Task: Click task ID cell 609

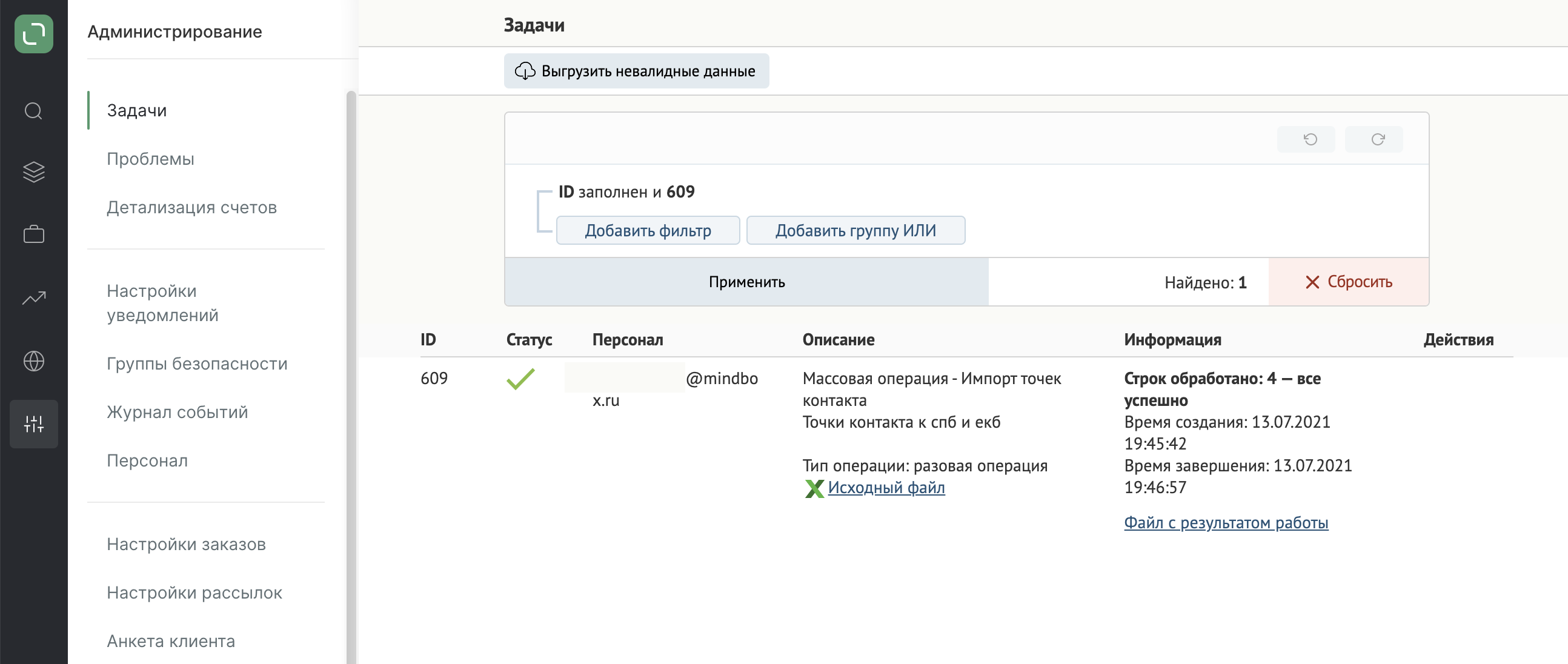Action: [434, 379]
